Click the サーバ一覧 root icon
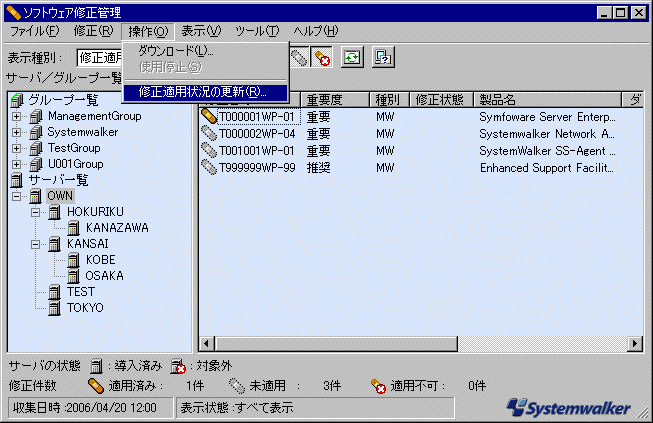 point(17,180)
